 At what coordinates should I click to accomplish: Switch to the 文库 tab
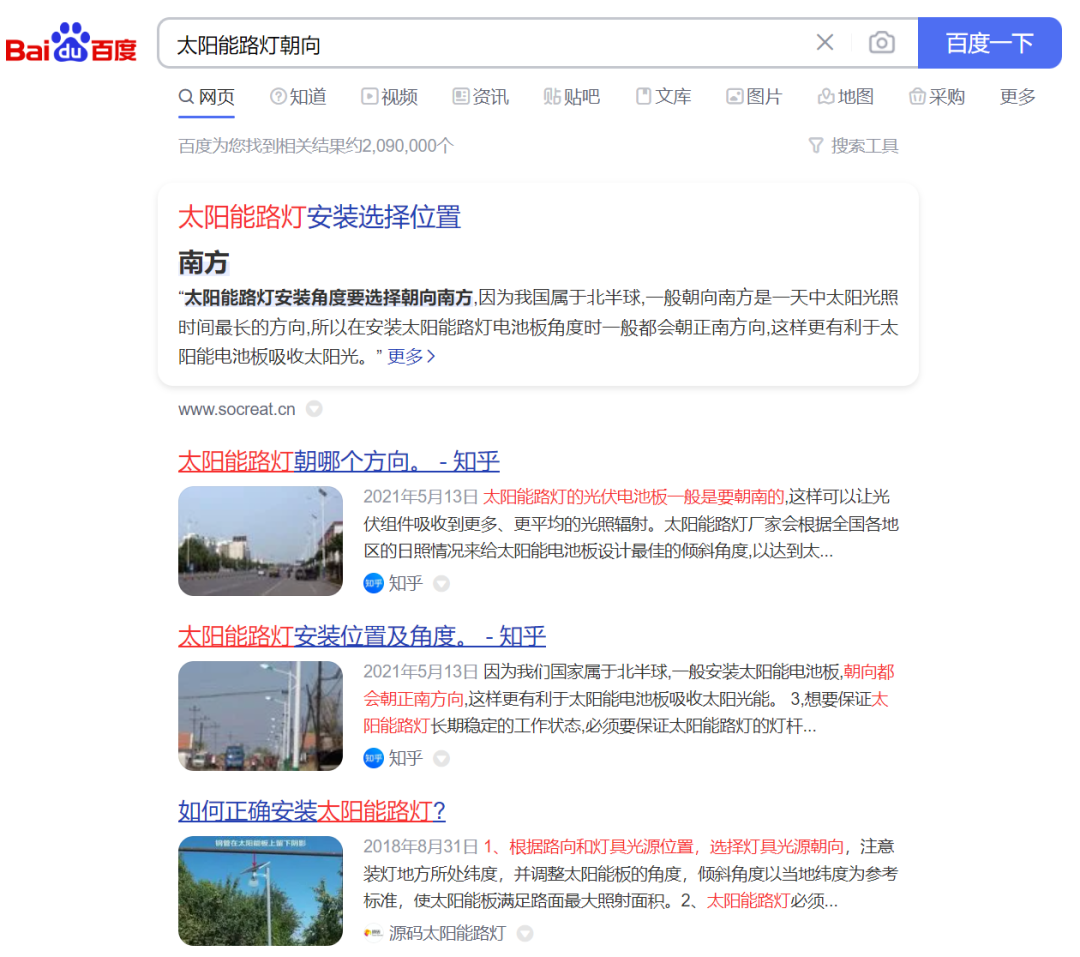(663, 97)
